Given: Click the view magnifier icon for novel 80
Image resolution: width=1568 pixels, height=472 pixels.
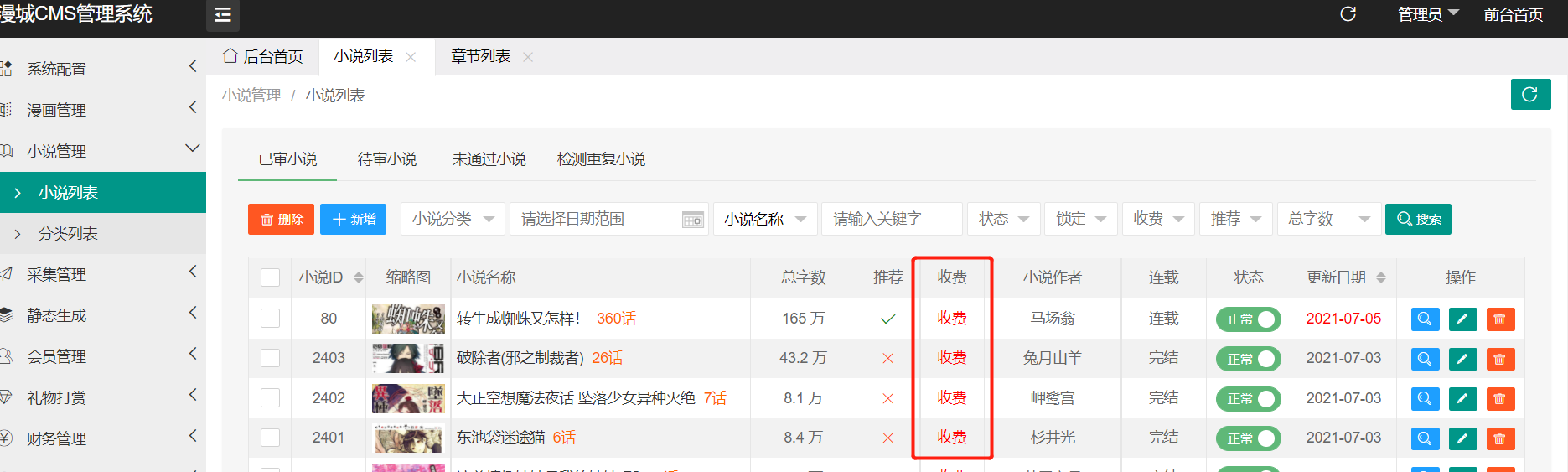Looking at the screenshot, I should click(x=1425, y=319).
